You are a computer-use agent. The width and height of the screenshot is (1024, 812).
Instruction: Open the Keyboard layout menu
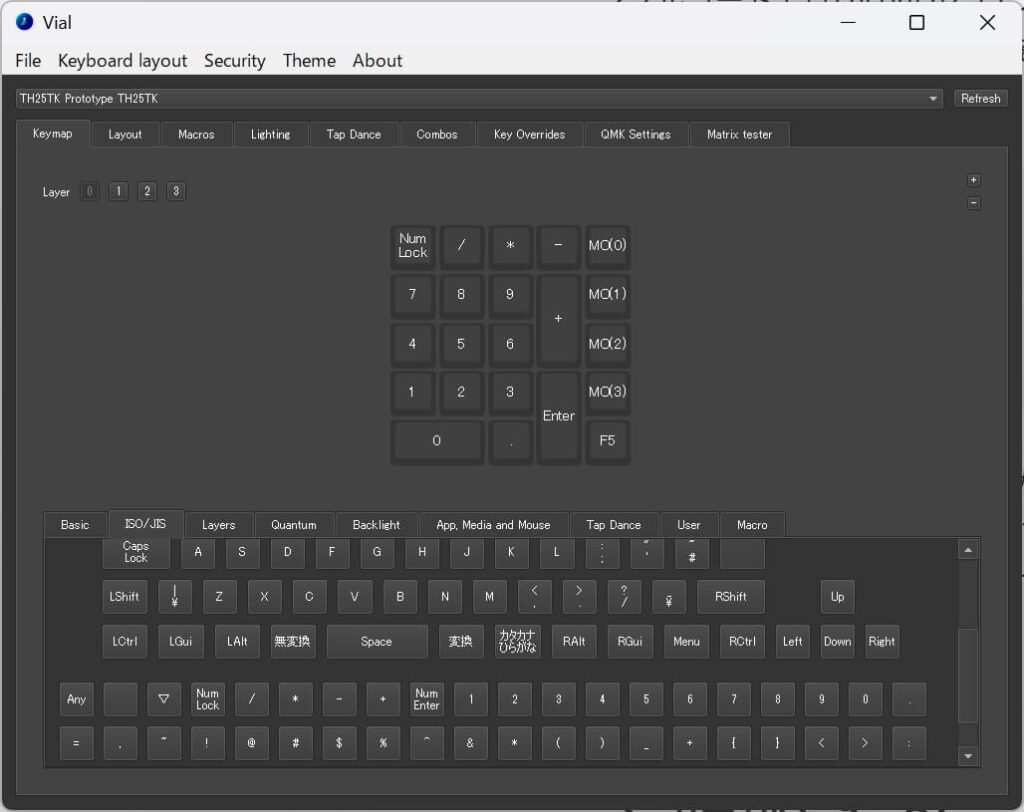point(122,61)
